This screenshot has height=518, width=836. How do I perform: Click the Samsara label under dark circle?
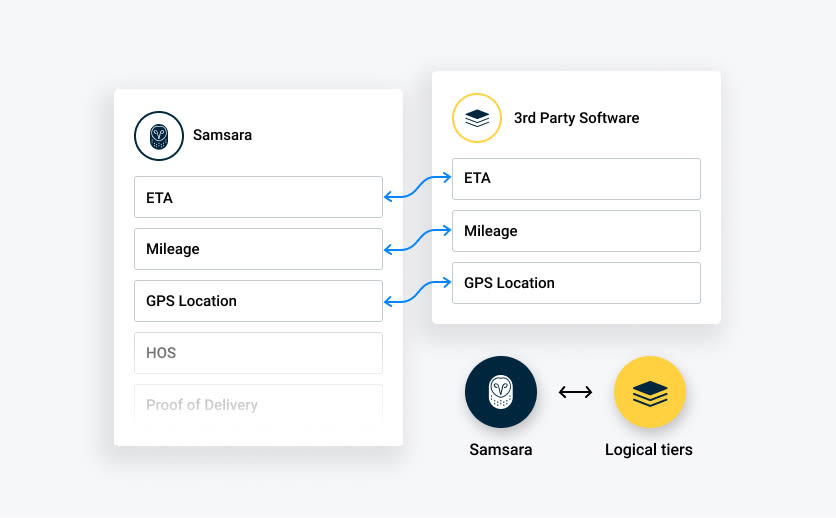pyautogui.click(x=501, y=450)
